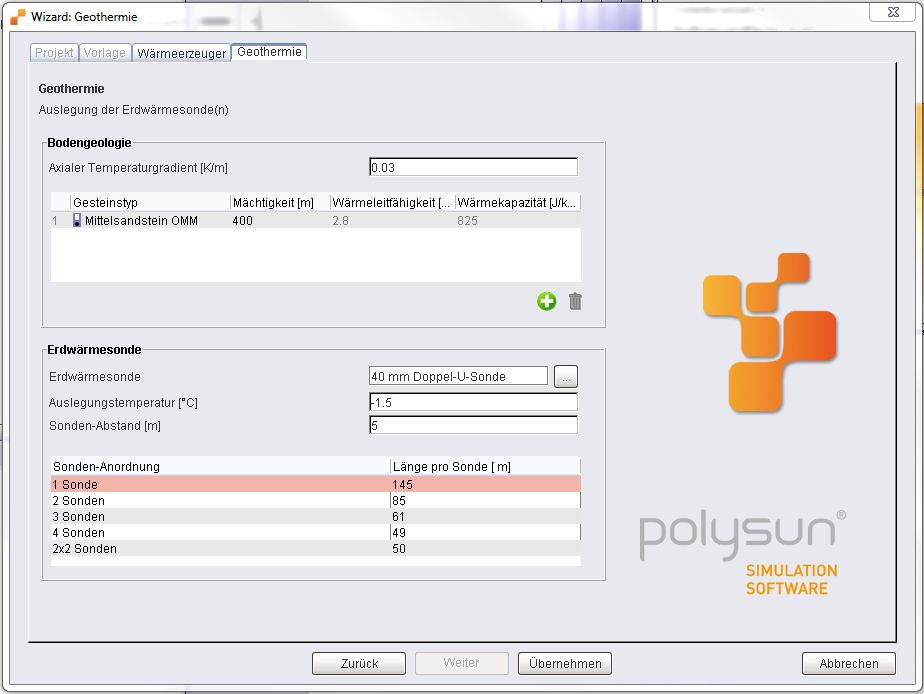Click row number 1 in rock table

tap(55, 220)
